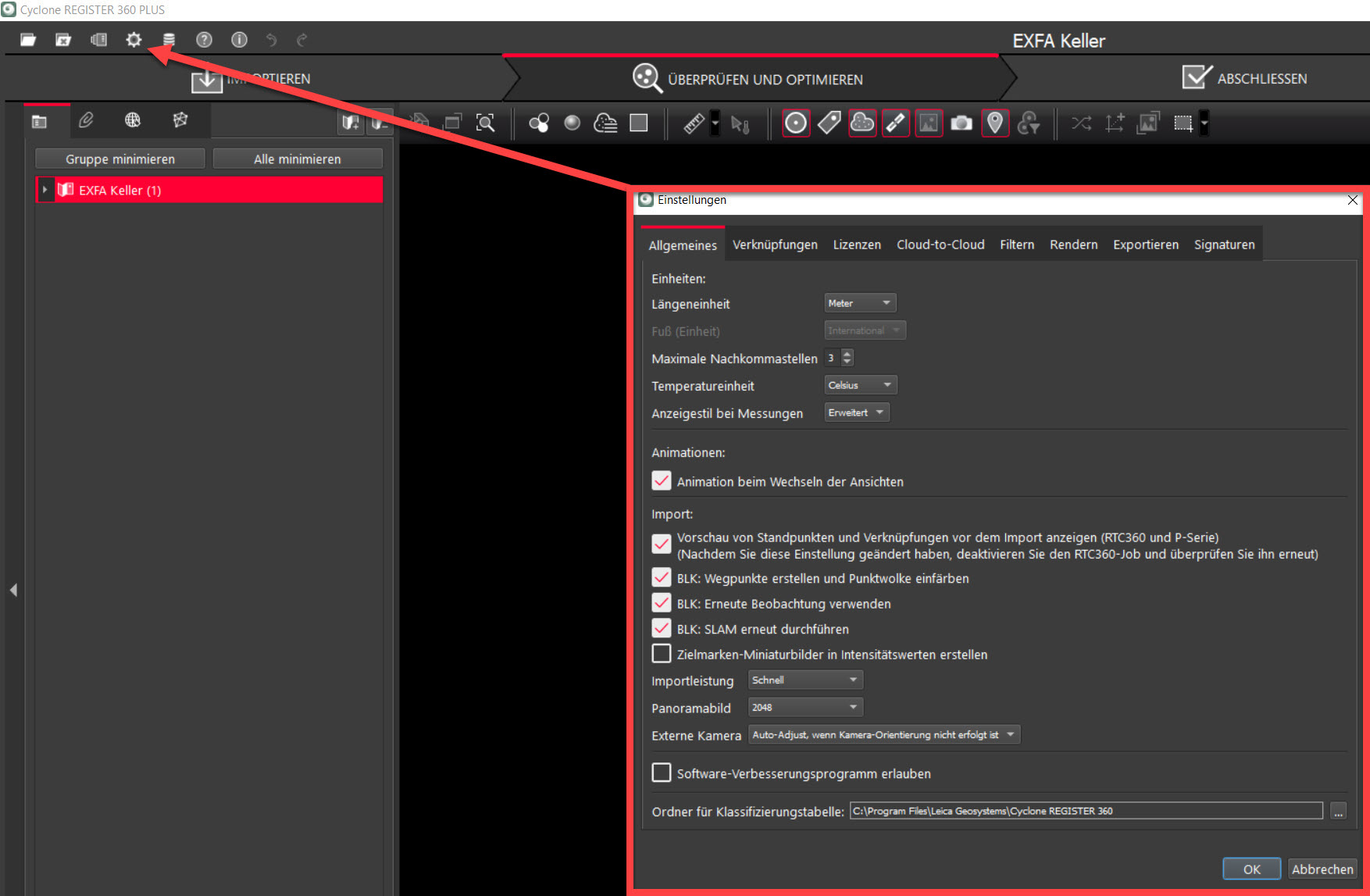
Task: Click the dashed rectangle selection tool
Action: (1183, 123)
